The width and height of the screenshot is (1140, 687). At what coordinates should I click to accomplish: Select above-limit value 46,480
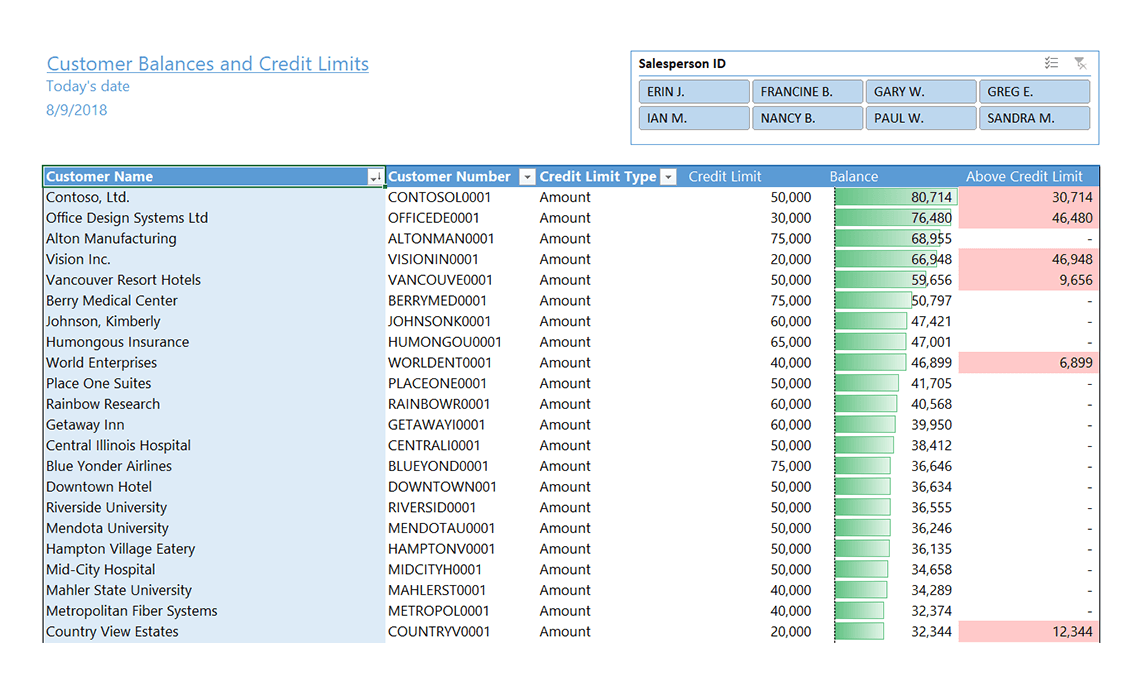[x=1072, y=218]
